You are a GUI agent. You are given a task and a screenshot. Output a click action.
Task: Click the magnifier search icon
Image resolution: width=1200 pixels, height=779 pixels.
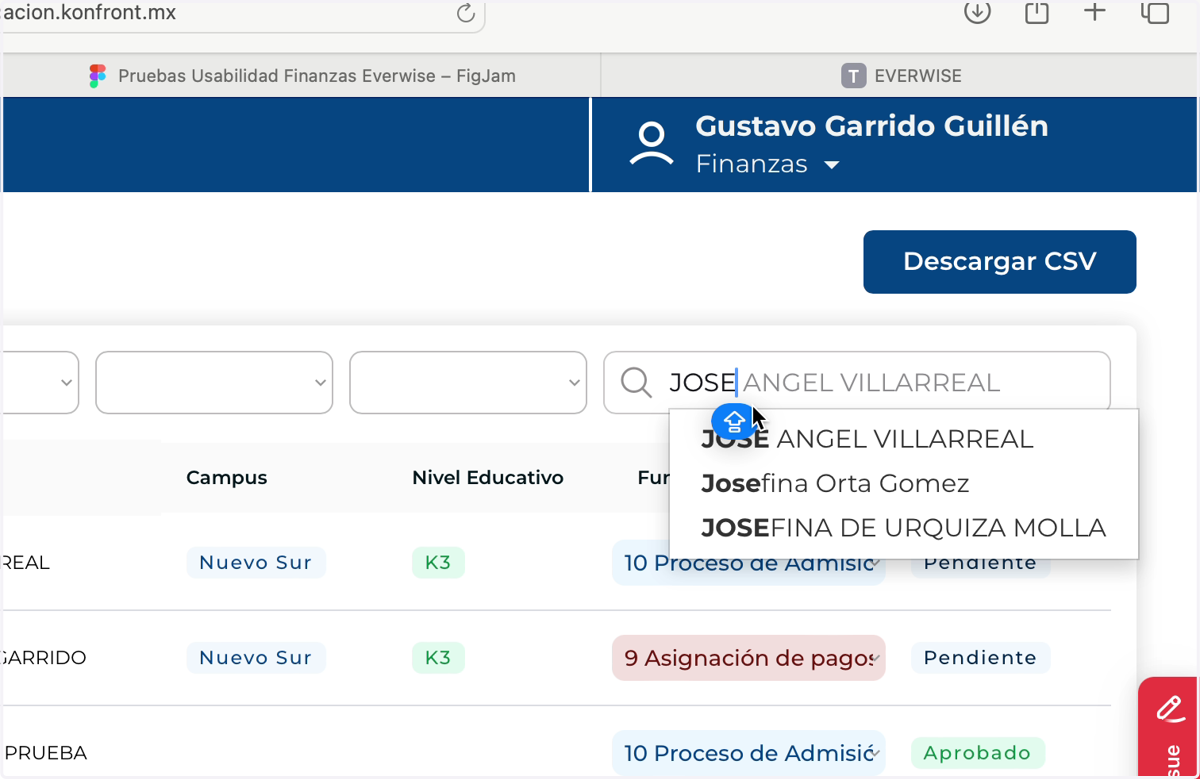636,382
